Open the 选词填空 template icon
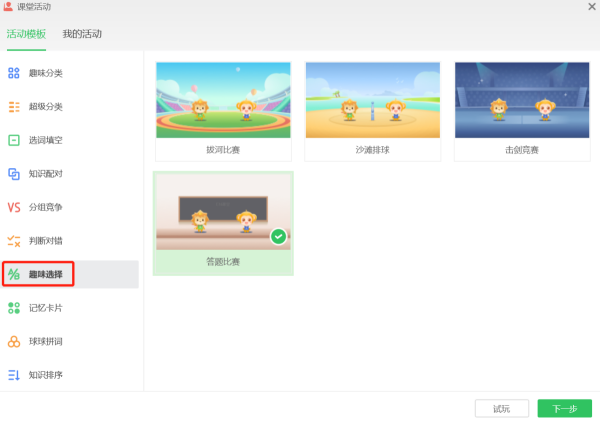Screen dimensions: 600x424 point(14,140)
